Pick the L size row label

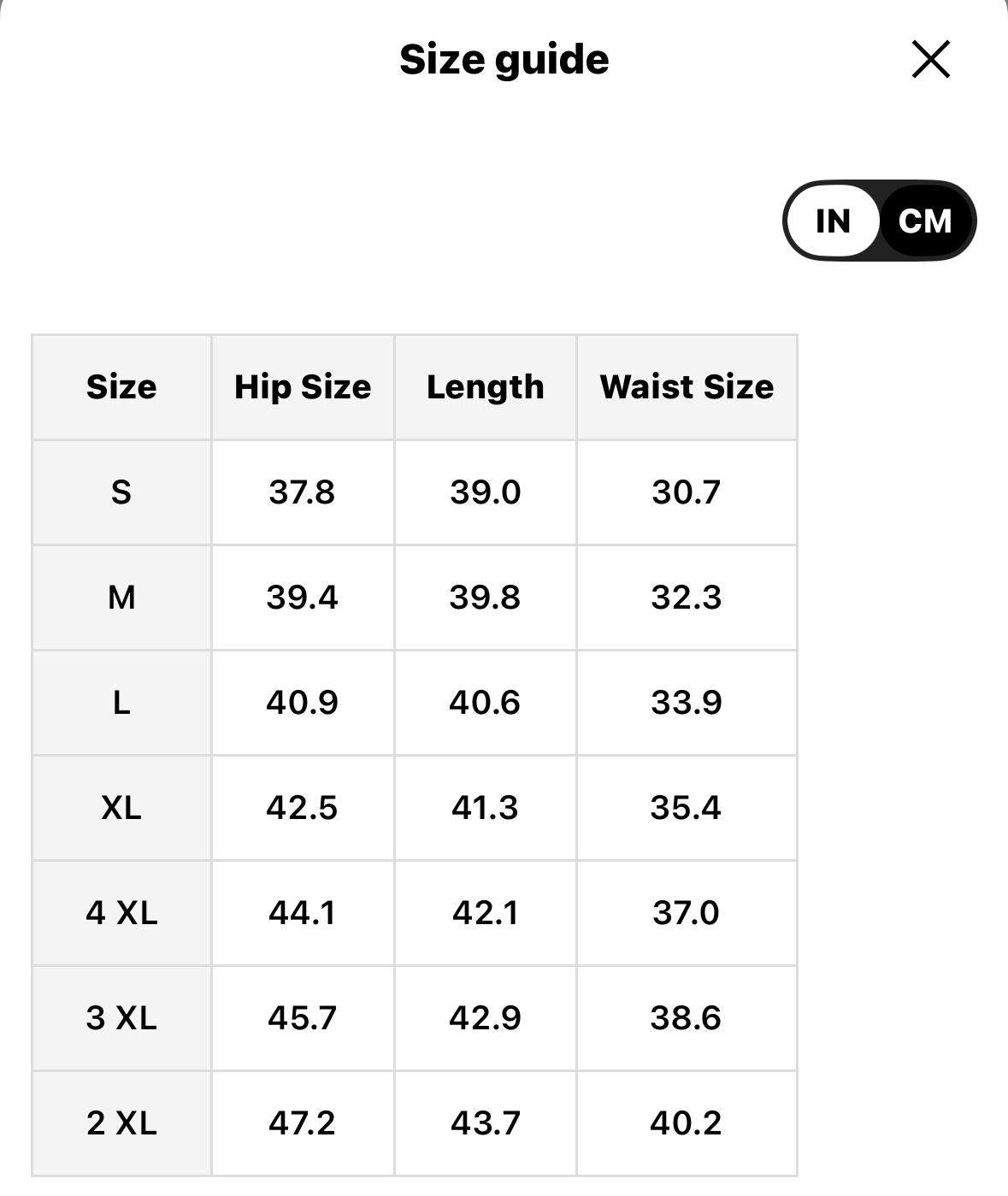point(121,703)
